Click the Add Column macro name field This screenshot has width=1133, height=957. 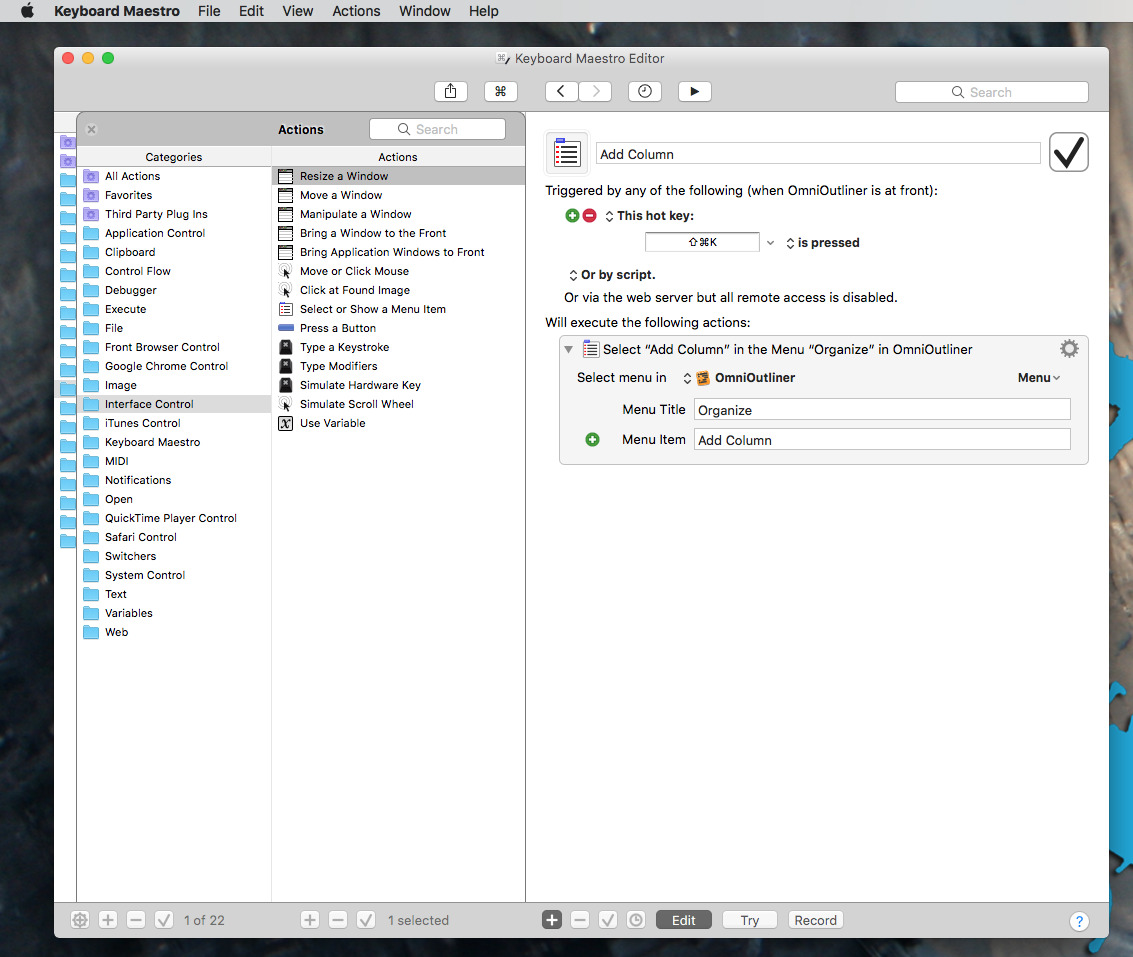tap(818, 154)
